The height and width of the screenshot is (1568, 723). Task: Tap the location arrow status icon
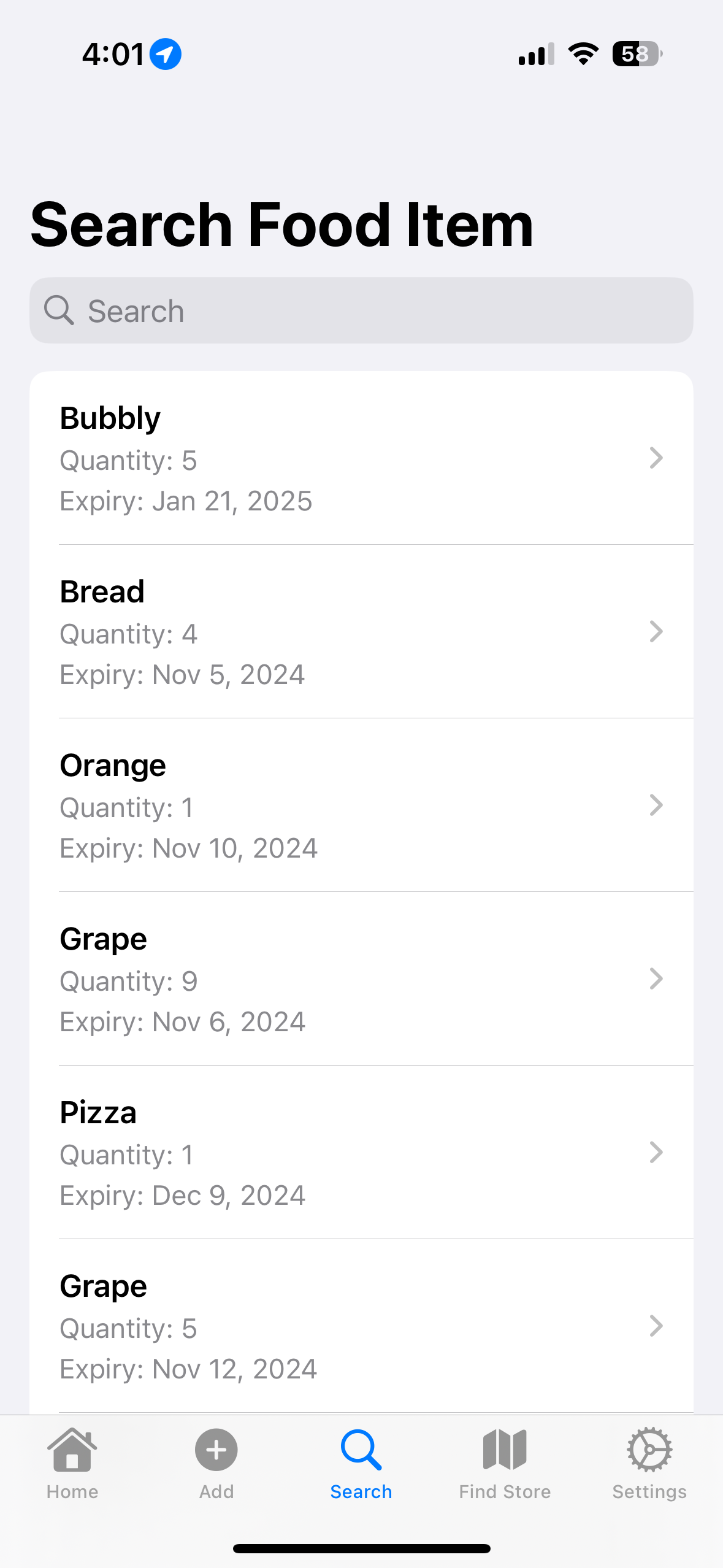(x=166, y=54)
